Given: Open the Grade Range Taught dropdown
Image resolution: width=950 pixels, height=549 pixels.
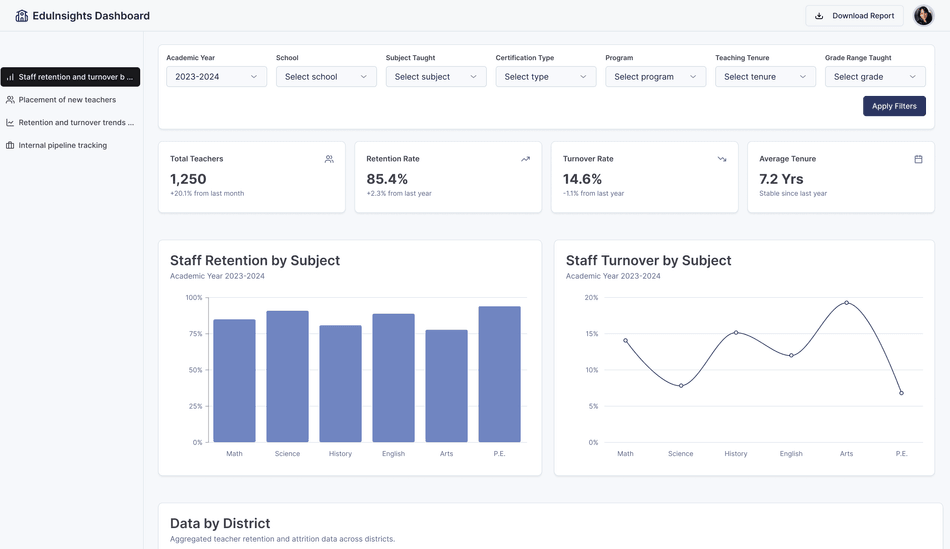Looking at the screenshot, I should 875,77.
